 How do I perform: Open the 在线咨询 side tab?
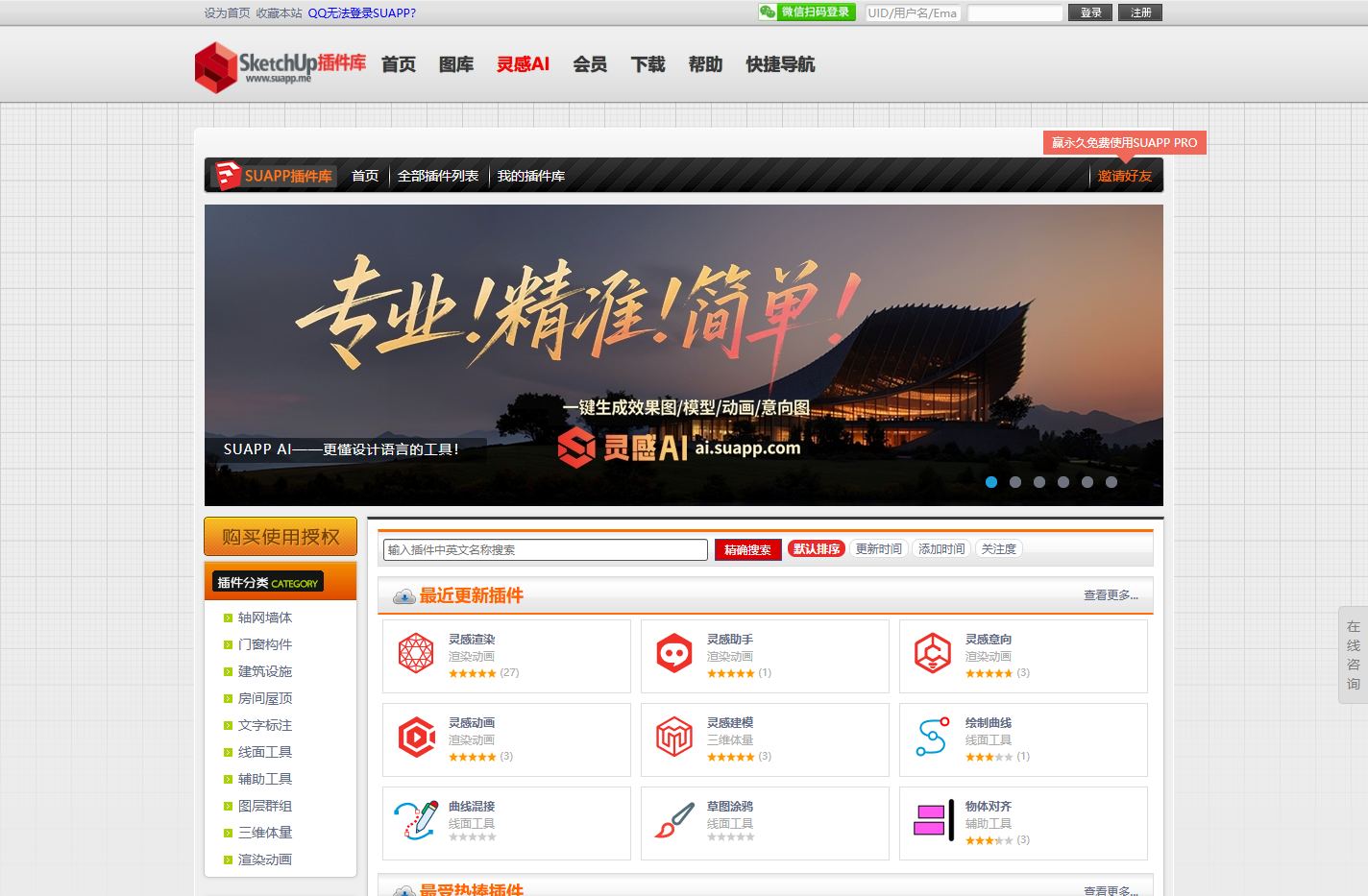(x=1353, y=655)
